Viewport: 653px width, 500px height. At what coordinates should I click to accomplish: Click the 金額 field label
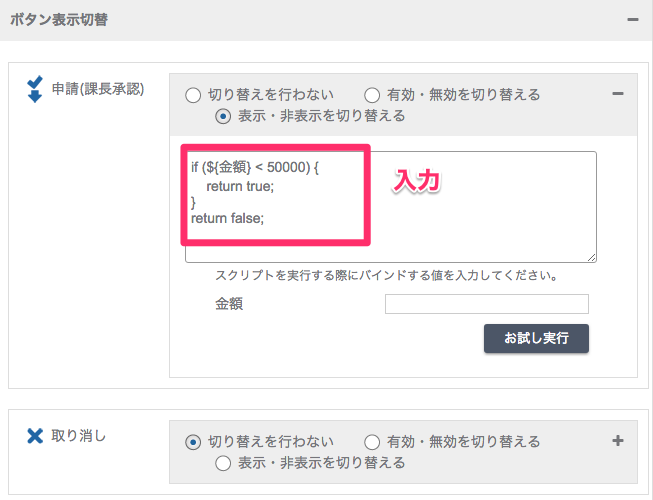[229, 304]
